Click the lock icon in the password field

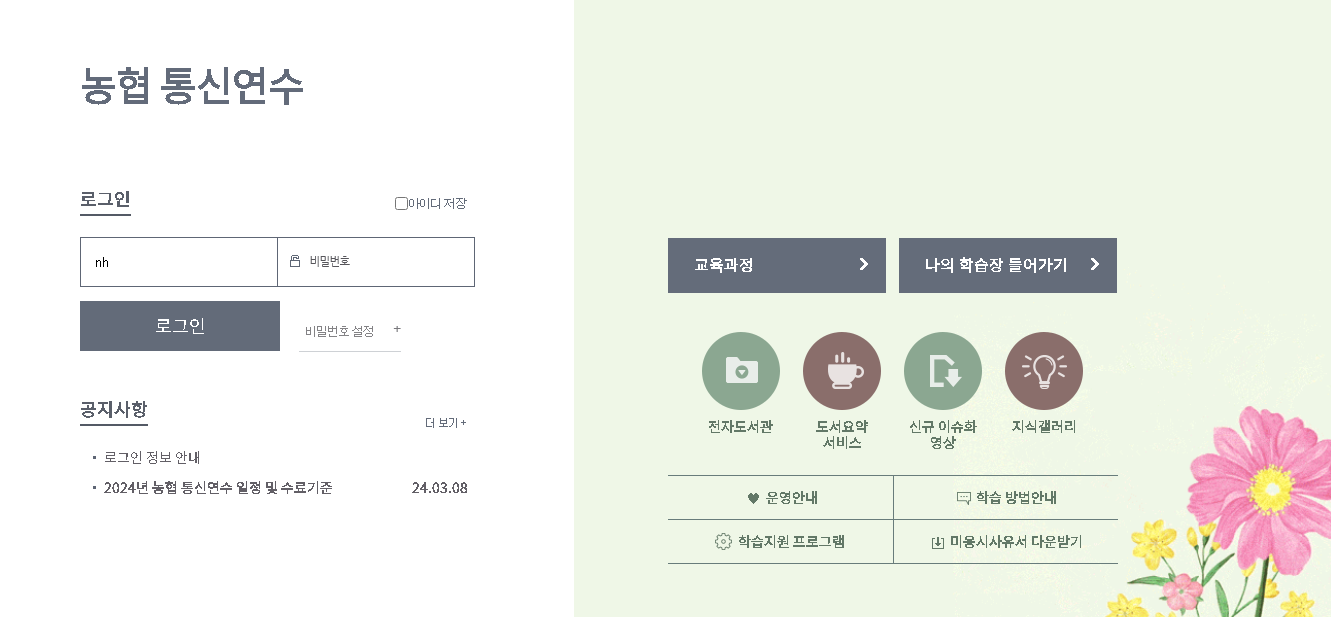(294, 261)
